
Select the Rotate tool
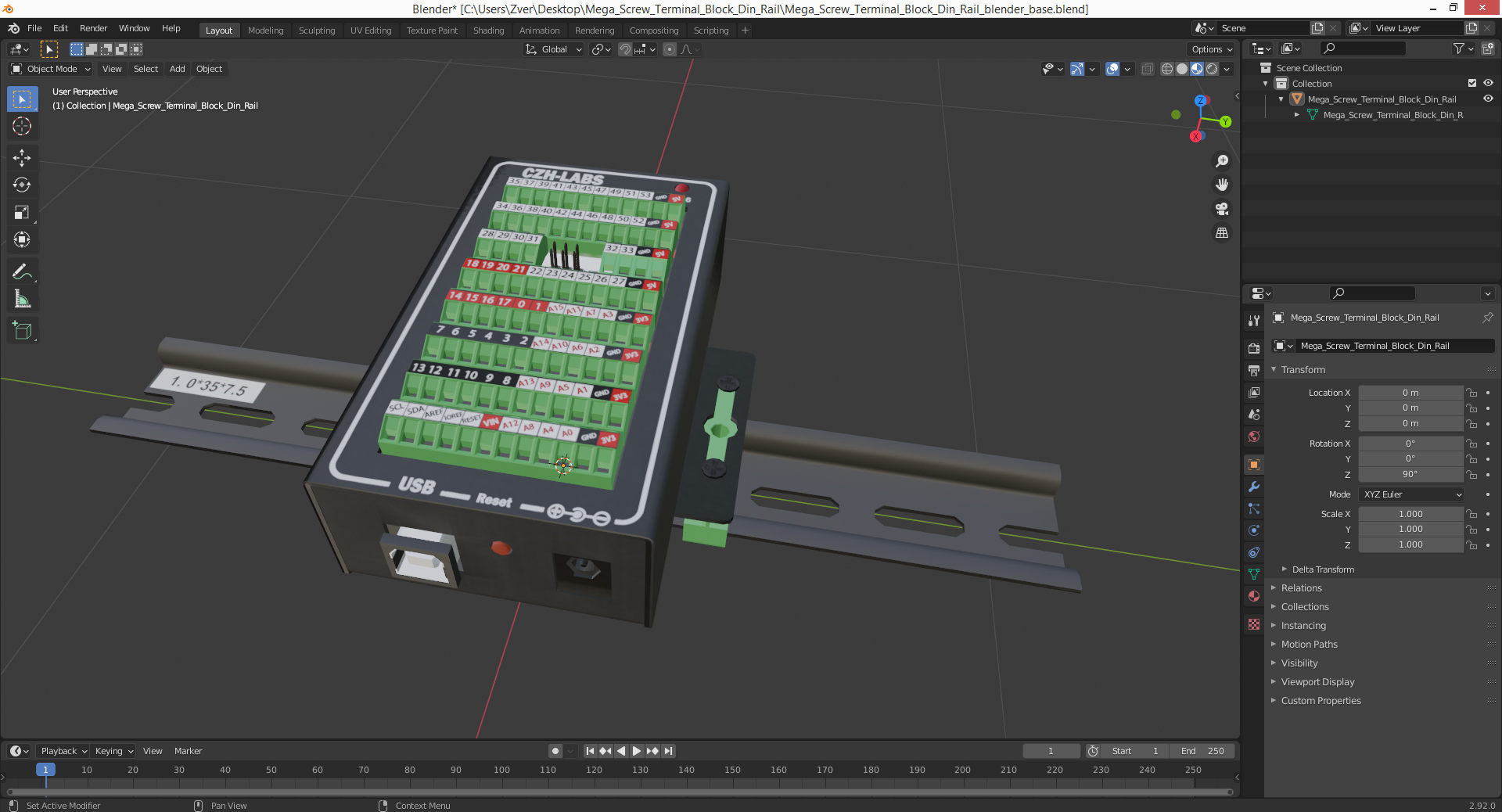click(x=22, y=185)
